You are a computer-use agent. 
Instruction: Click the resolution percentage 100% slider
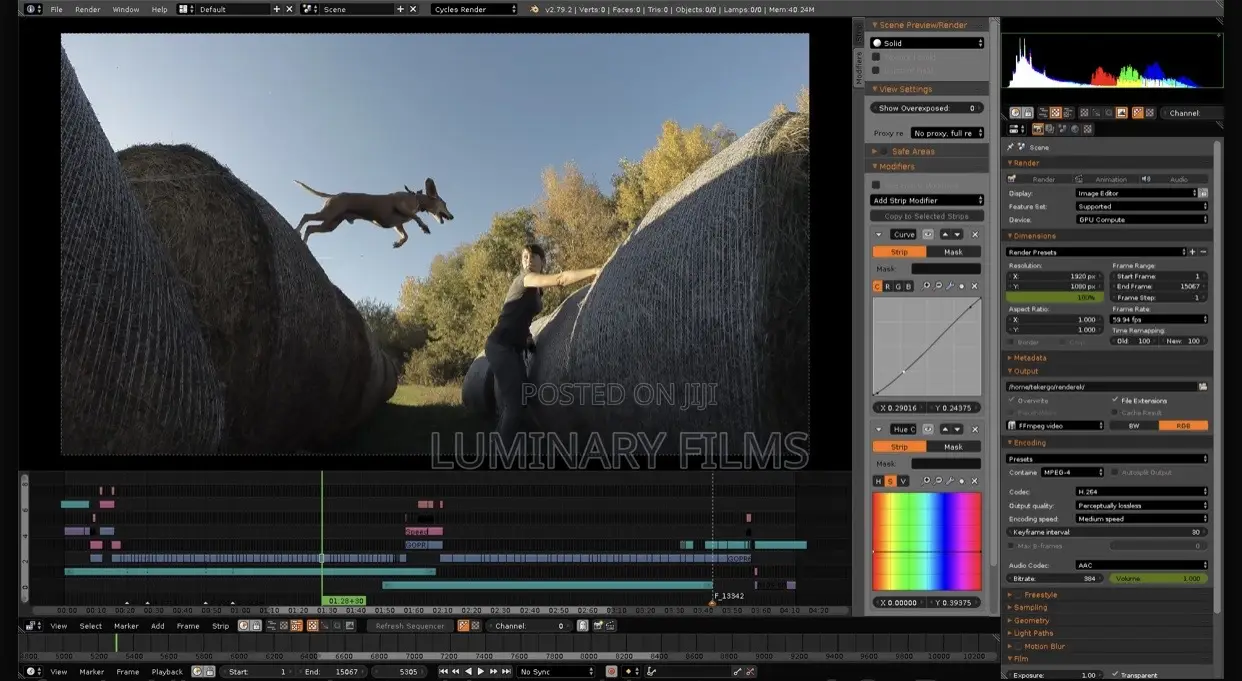(x=1055, y=298)
